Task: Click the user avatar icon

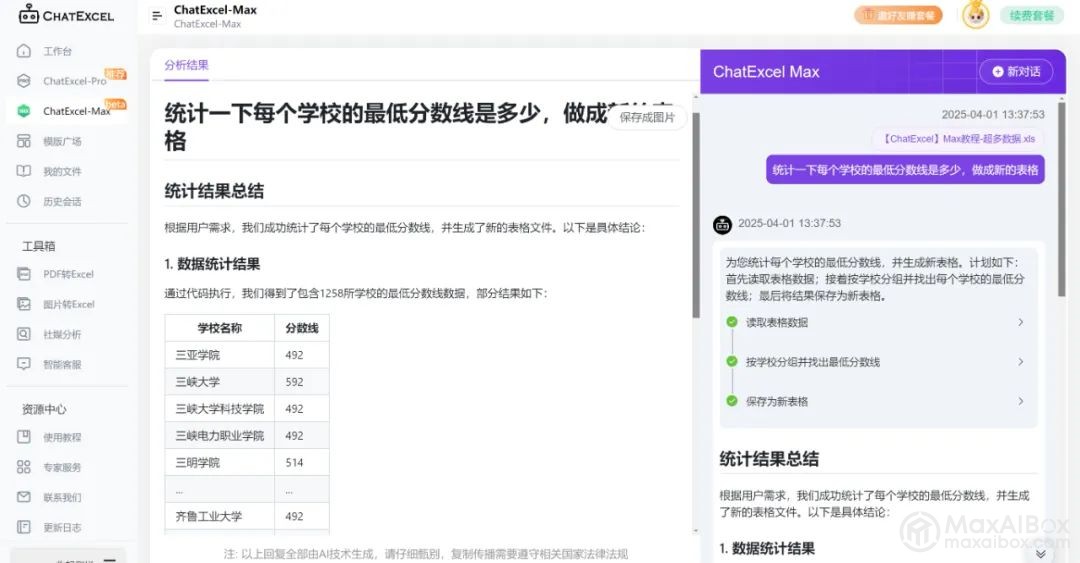Action: click(x=975, y=15)
